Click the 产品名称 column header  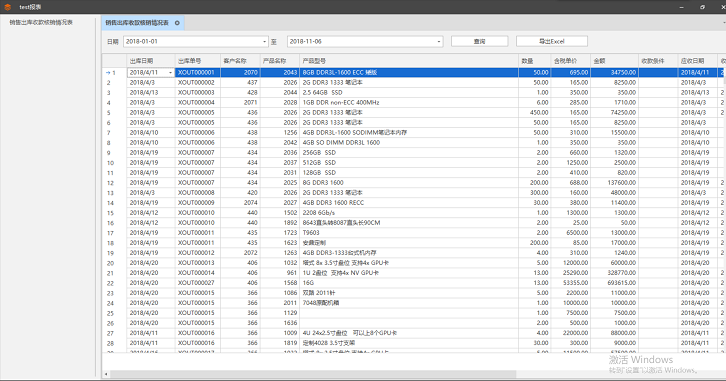tap(280, 61)
